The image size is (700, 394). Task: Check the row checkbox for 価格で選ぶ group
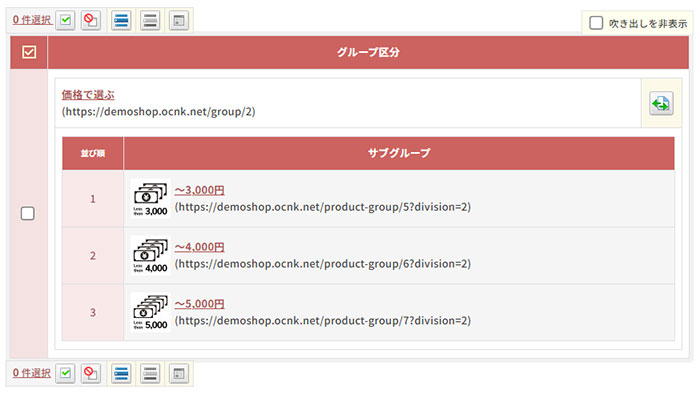point(28,213)
